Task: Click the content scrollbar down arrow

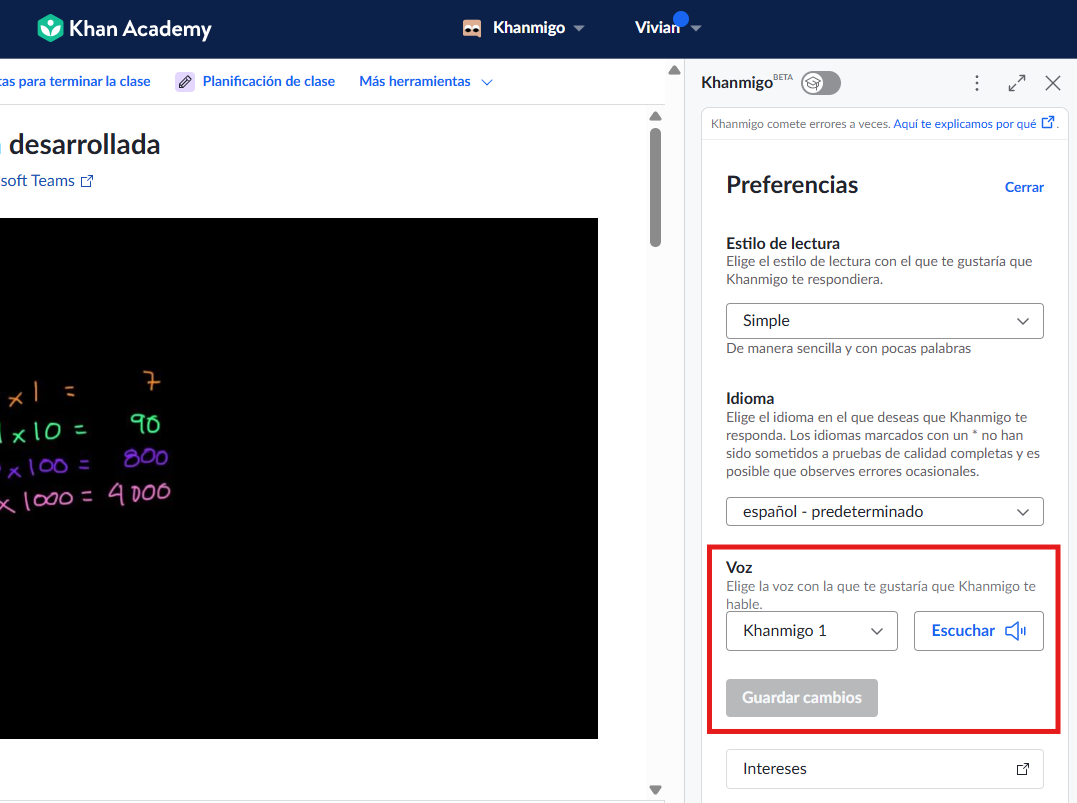Action: pyautogui.click(x=655, y=790)
